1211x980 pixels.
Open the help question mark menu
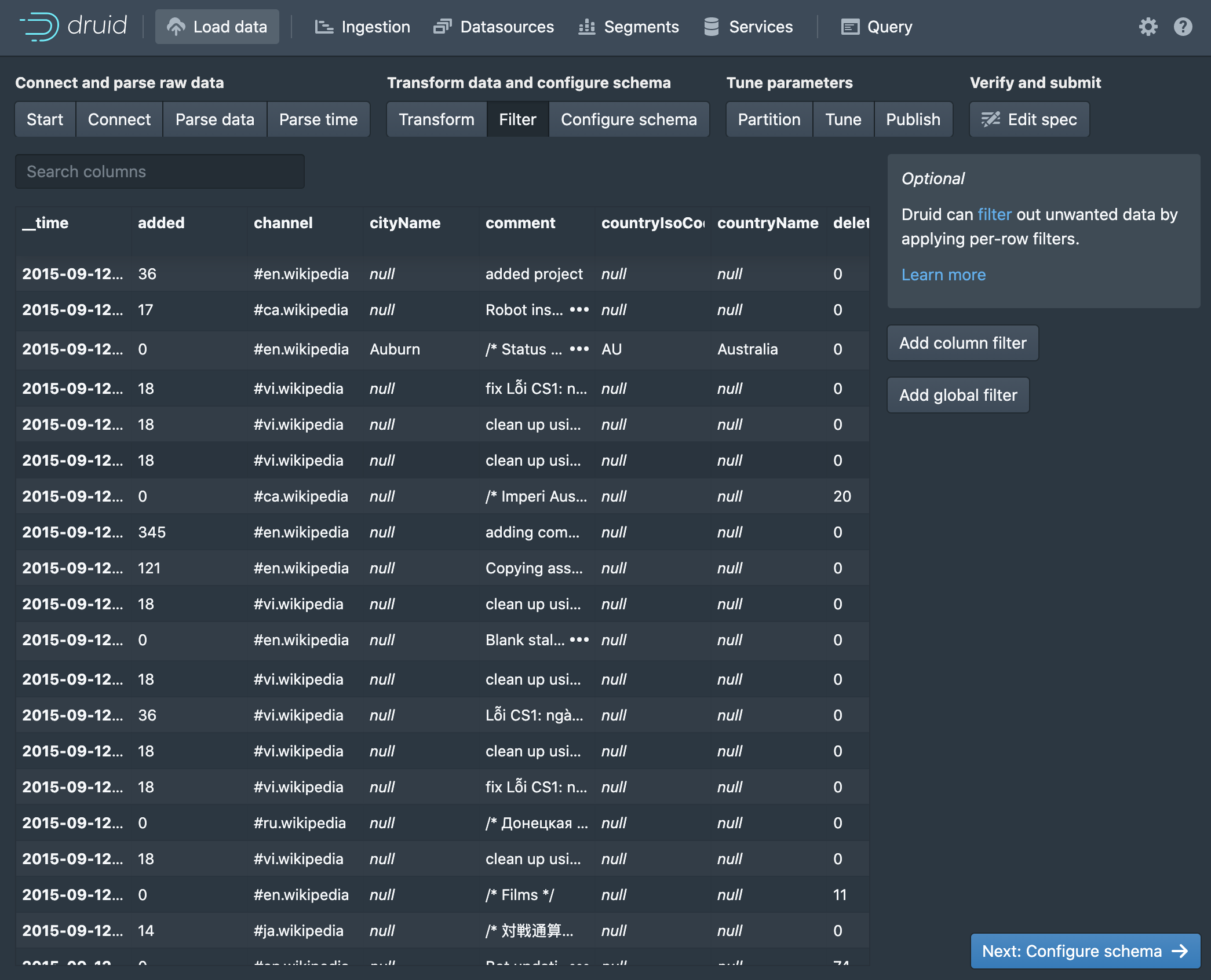(x=1183, y=27)
